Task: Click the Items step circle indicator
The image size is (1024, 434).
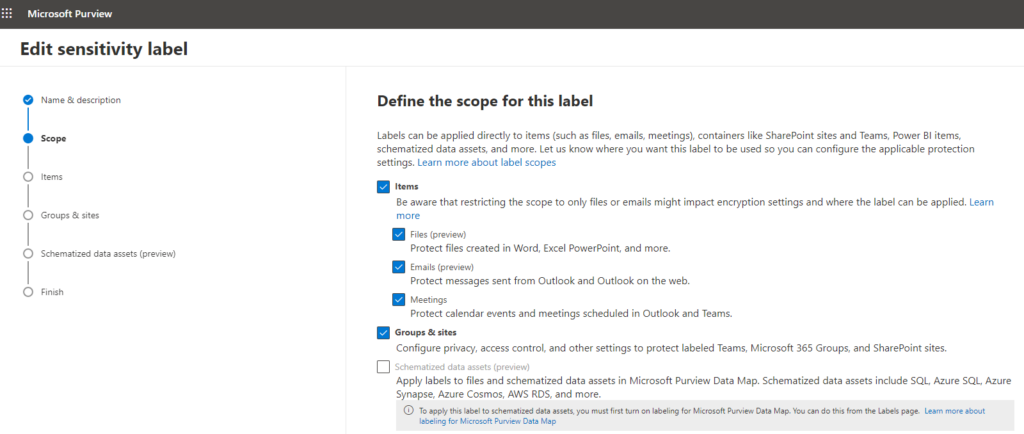Action: [x=27, y=177]
